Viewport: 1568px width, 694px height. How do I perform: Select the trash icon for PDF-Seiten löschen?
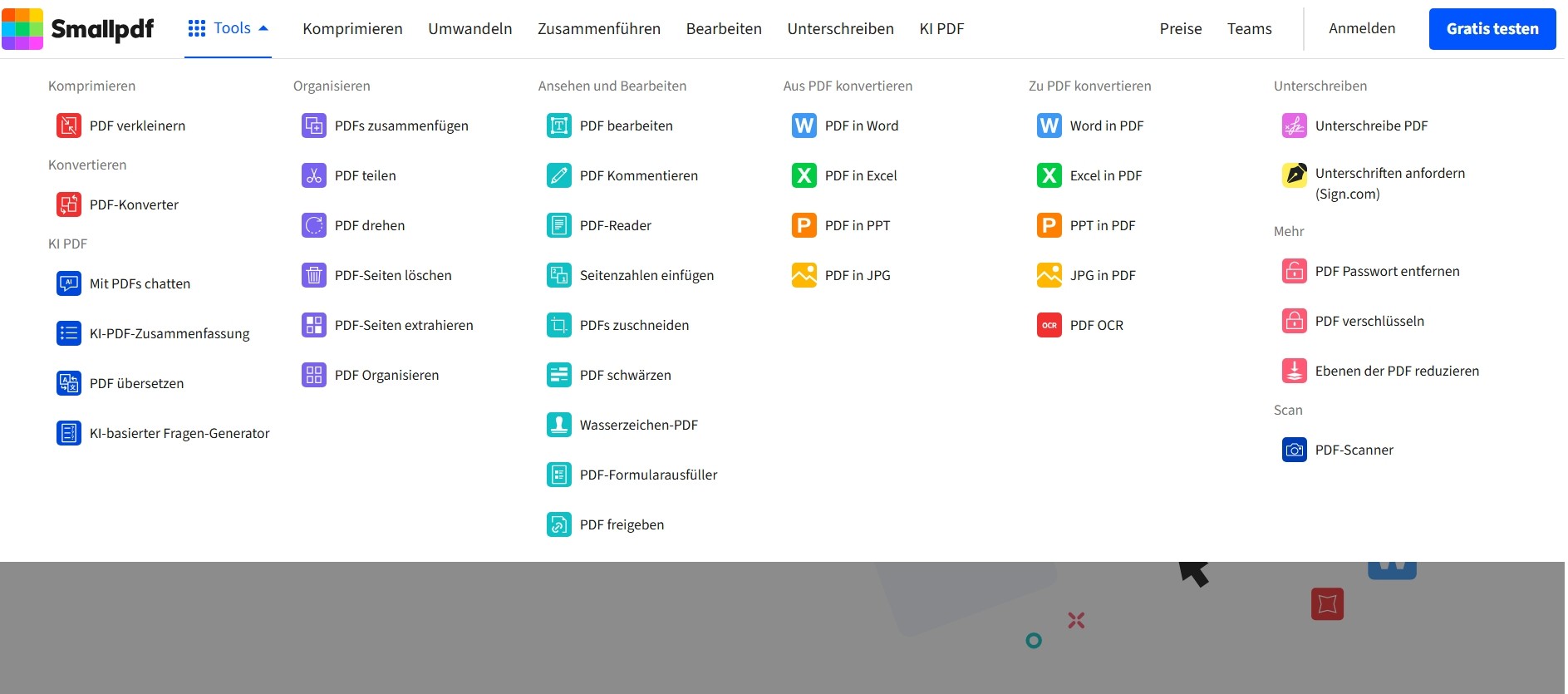(x=313, y=275)
